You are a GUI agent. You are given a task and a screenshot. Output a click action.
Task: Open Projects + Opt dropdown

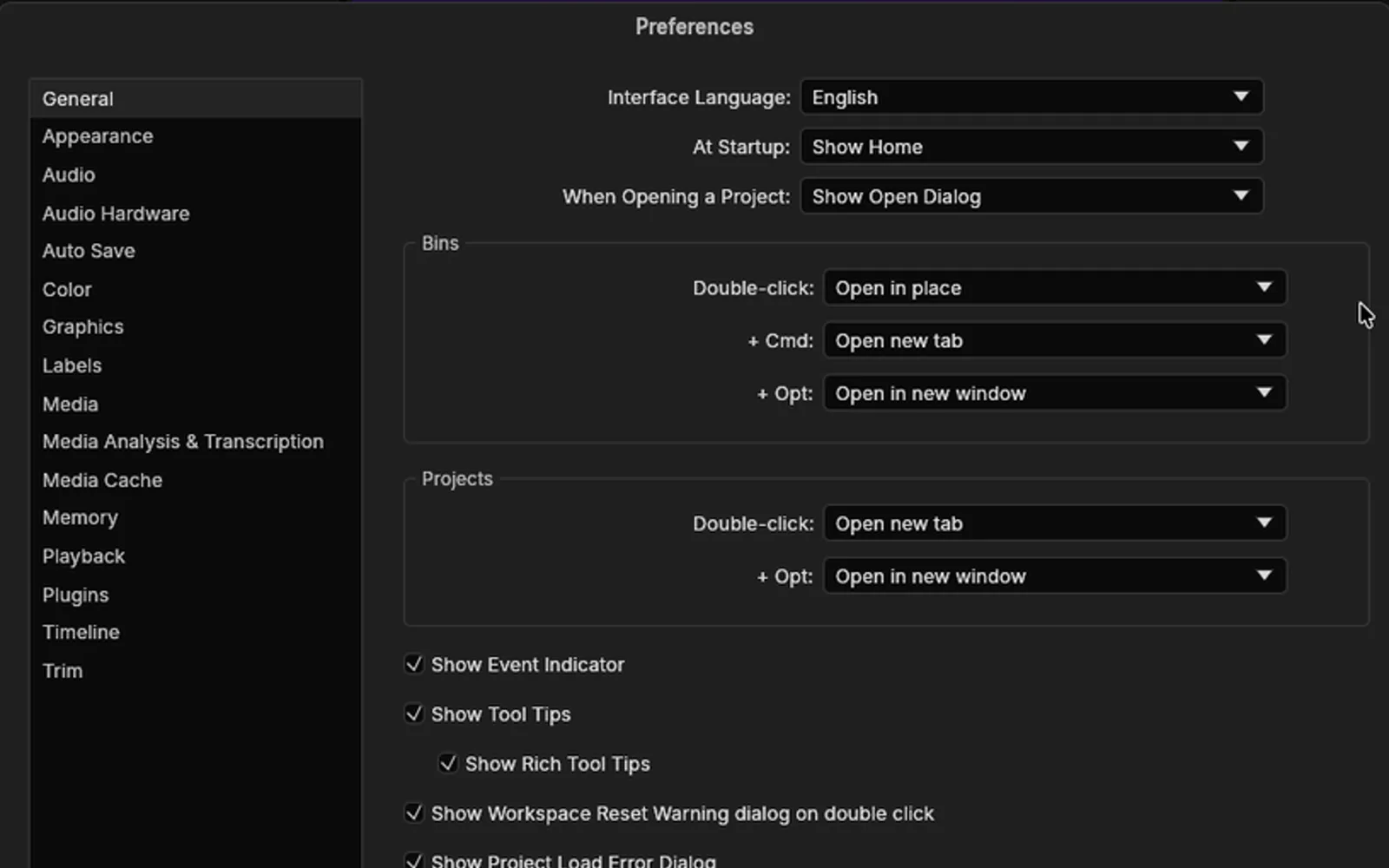pos(1055,576)
